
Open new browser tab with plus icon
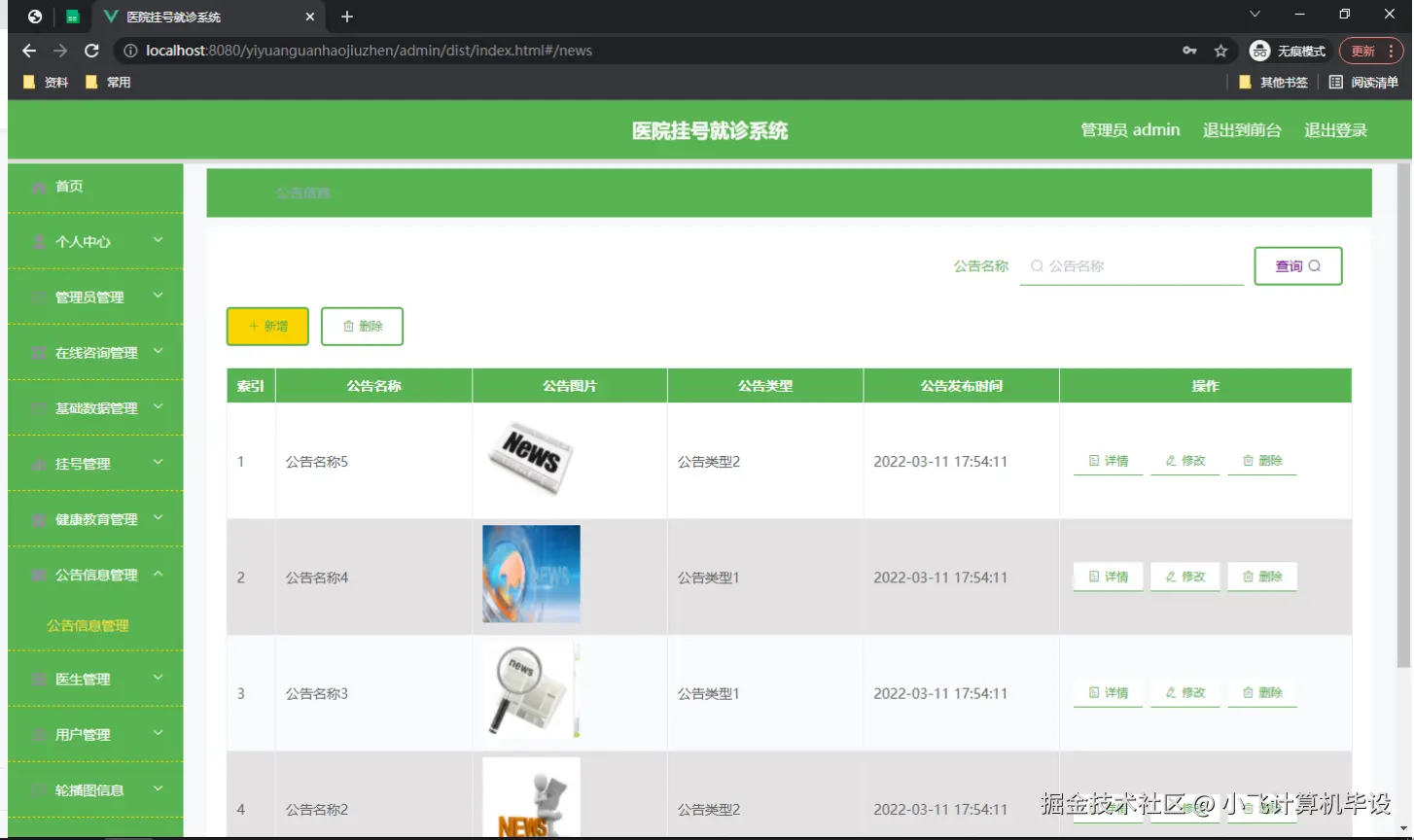pos(347,17)
